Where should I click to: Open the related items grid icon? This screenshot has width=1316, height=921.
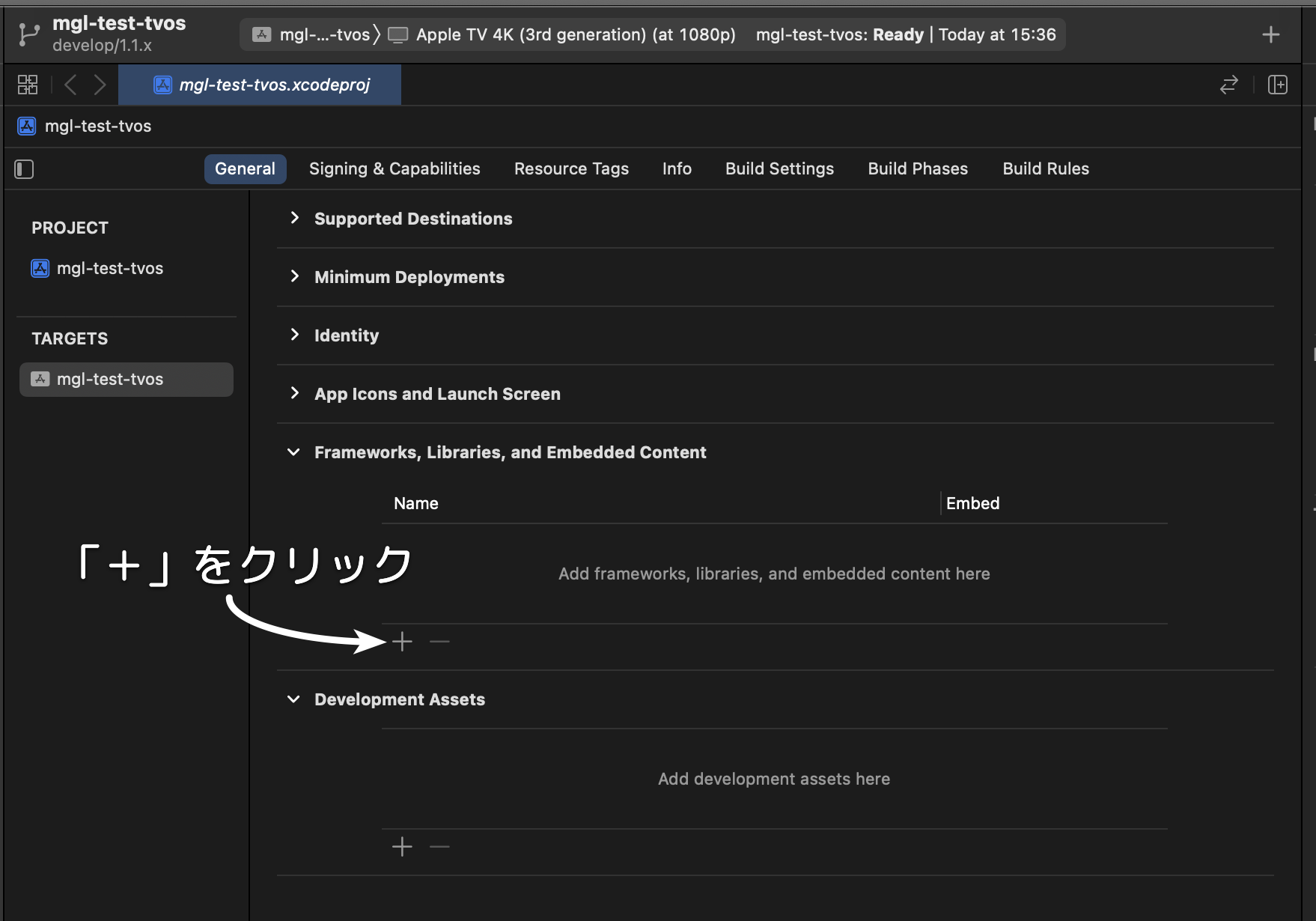click(28, 85)
